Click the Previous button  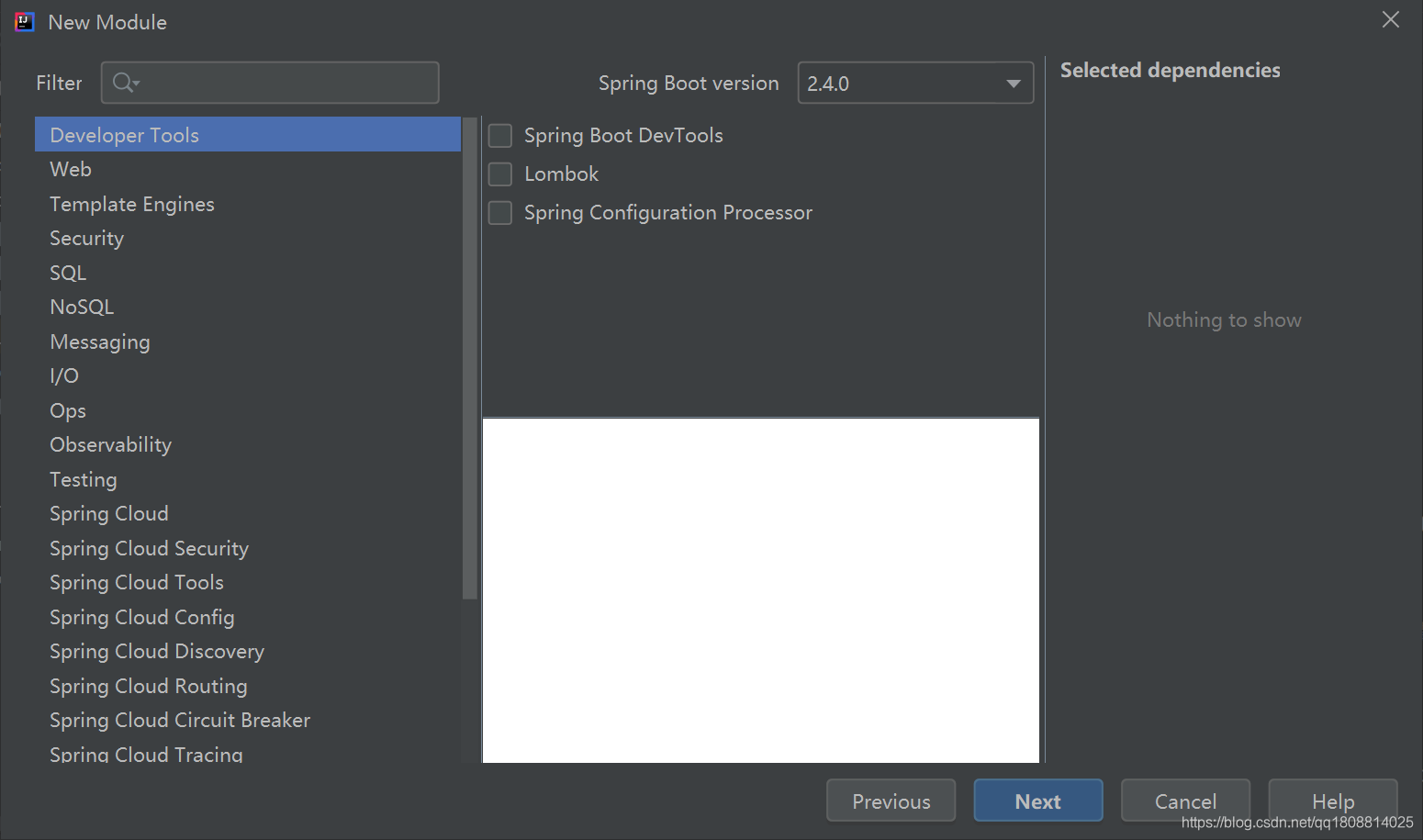pos(891,801)
